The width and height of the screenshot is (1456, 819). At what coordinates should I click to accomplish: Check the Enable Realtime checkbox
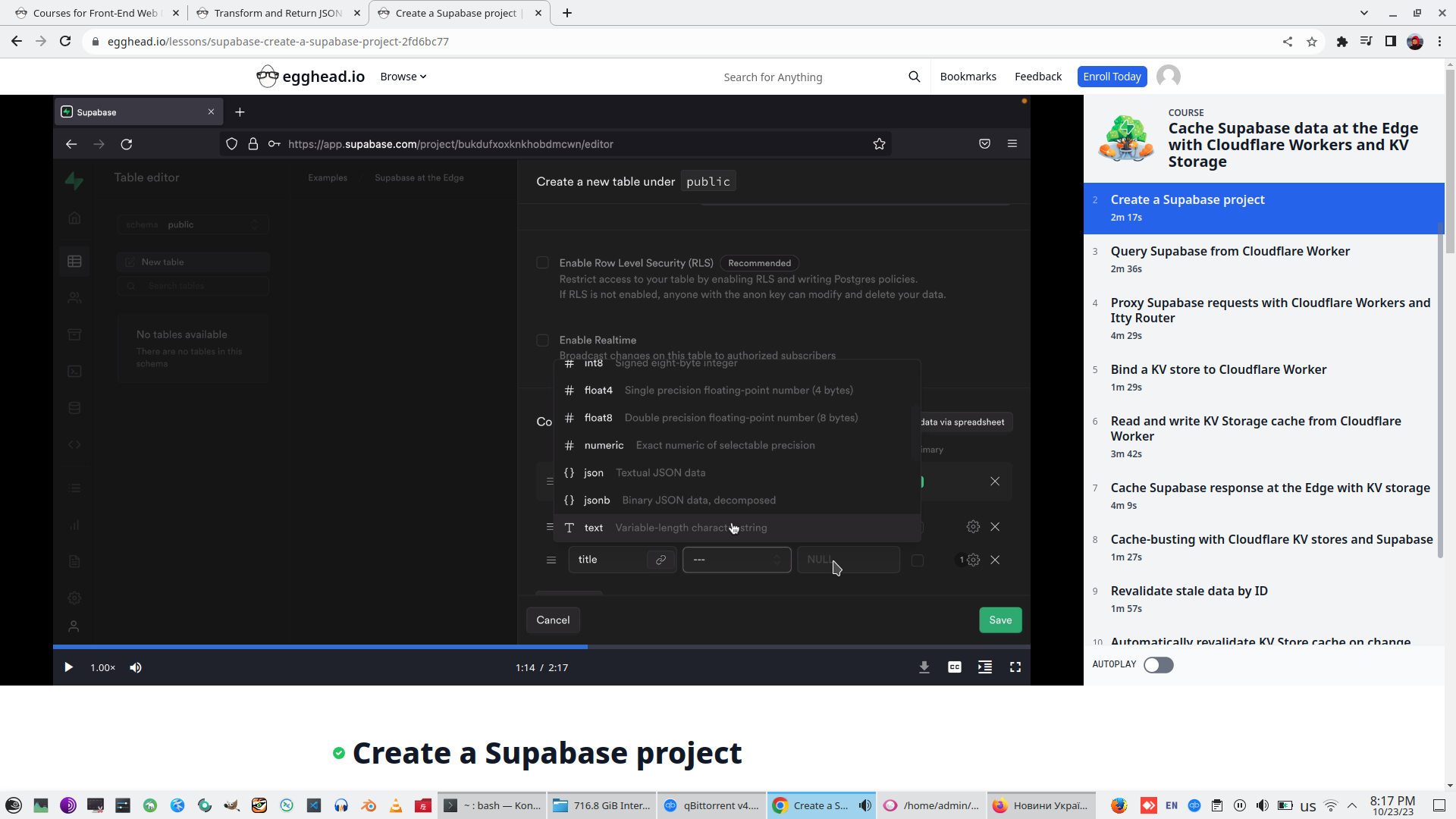tap(542, 340)
